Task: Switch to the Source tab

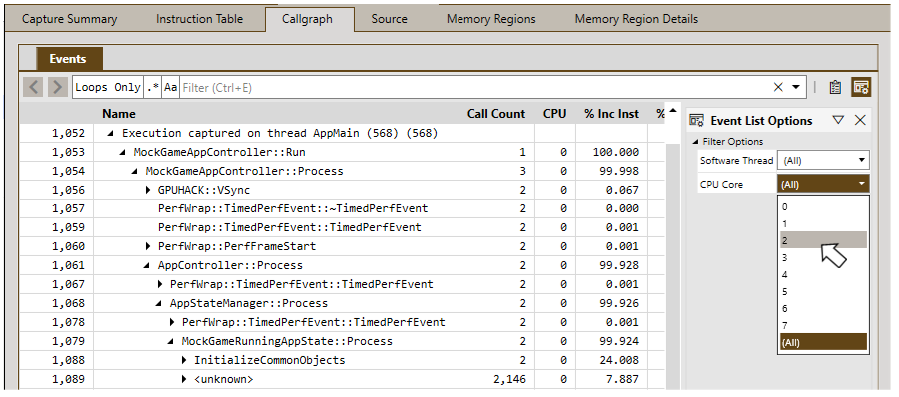Action: pyautogui.click(x=389, y=19)
